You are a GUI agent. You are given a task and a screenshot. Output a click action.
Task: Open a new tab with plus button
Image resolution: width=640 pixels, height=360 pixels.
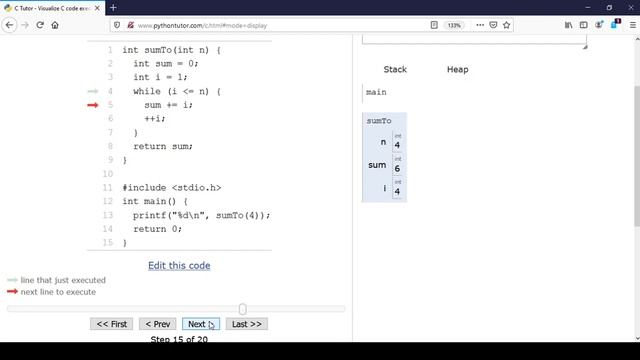point(113,8)
